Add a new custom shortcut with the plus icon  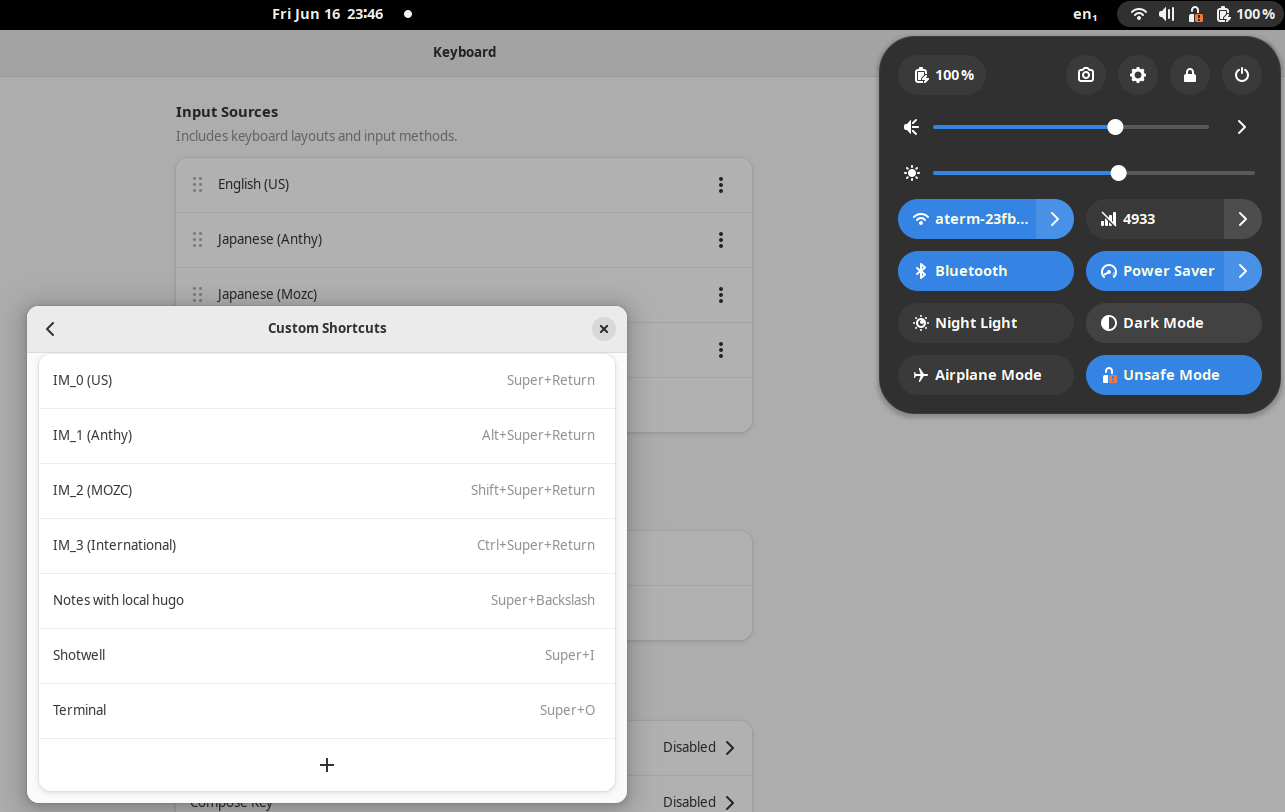327,765
